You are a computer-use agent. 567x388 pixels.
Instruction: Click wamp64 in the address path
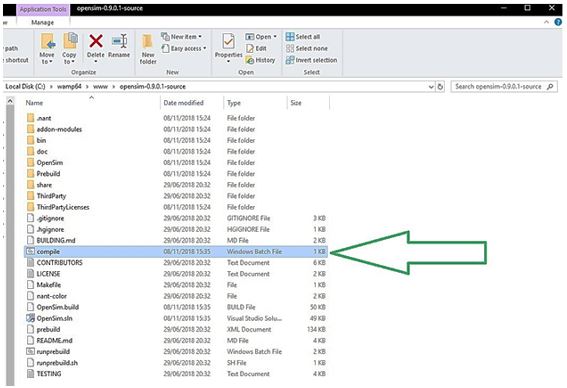pos(69,87)
